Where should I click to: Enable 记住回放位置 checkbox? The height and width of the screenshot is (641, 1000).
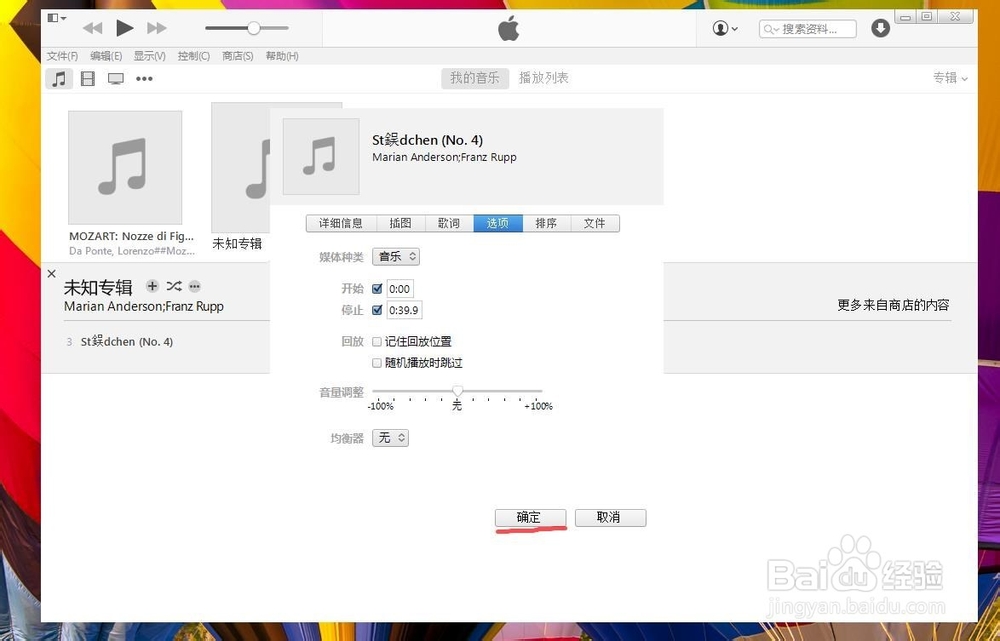377,341
